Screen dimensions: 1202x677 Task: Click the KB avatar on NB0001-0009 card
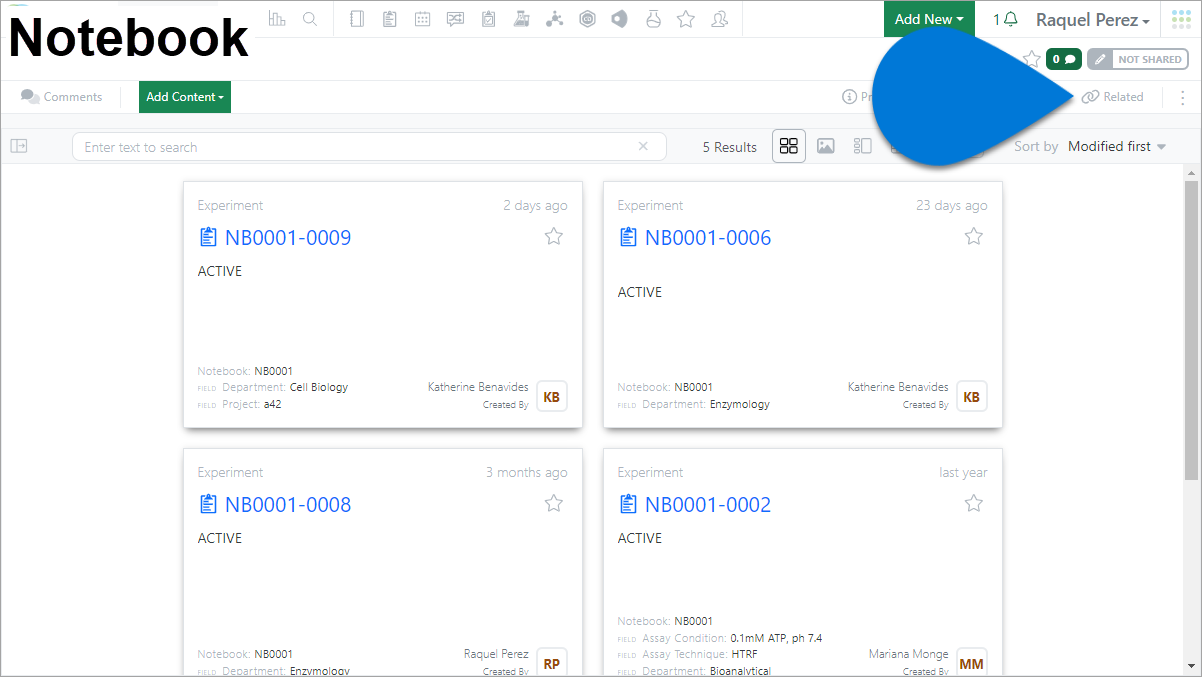(x=552, y=396)
